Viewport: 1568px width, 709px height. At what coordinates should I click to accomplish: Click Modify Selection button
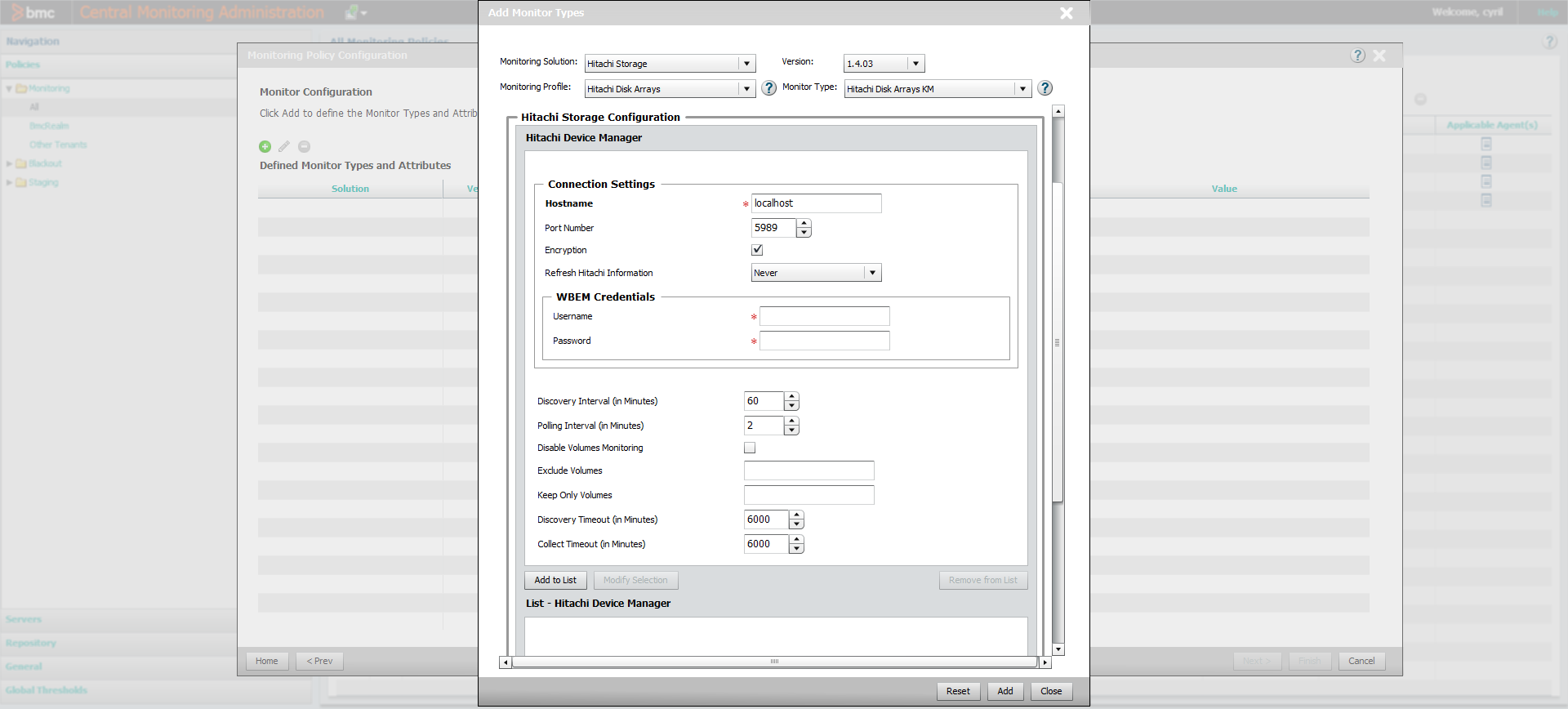pyautogui.click(x=635, y=580)
